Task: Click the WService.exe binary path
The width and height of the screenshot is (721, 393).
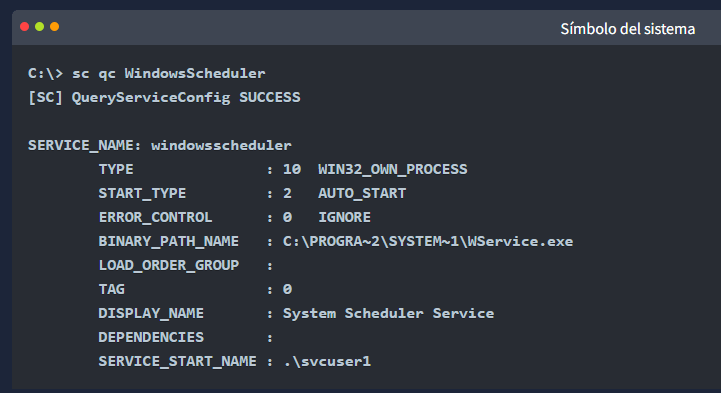Action: point(428,241)
